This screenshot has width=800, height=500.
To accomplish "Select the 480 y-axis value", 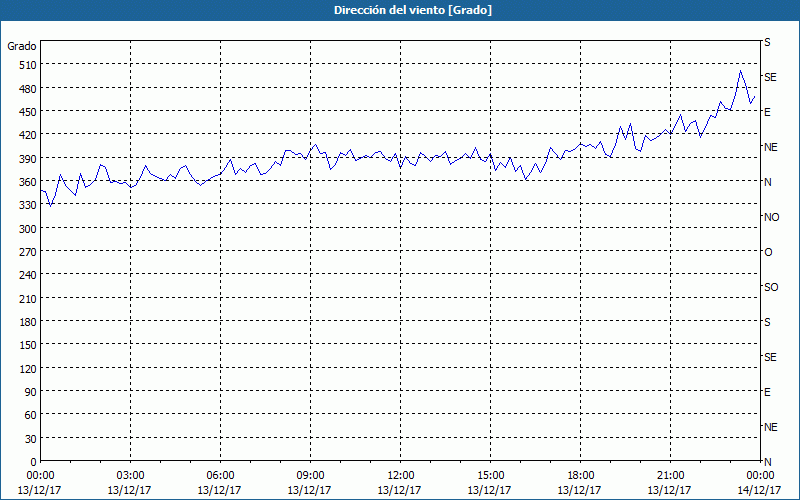I will pos(28,89).
